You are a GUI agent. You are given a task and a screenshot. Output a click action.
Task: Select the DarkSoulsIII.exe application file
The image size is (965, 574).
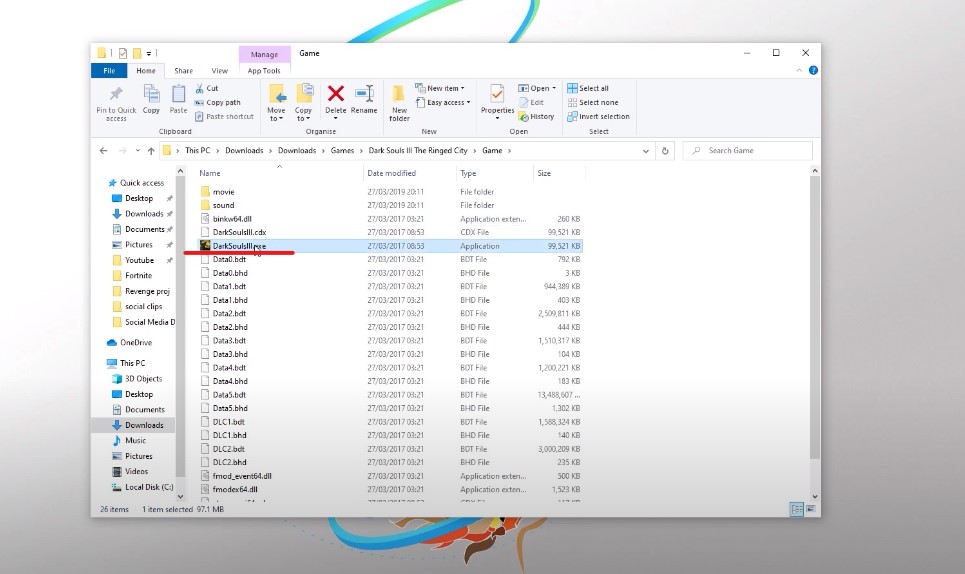(x=390, y=245)
